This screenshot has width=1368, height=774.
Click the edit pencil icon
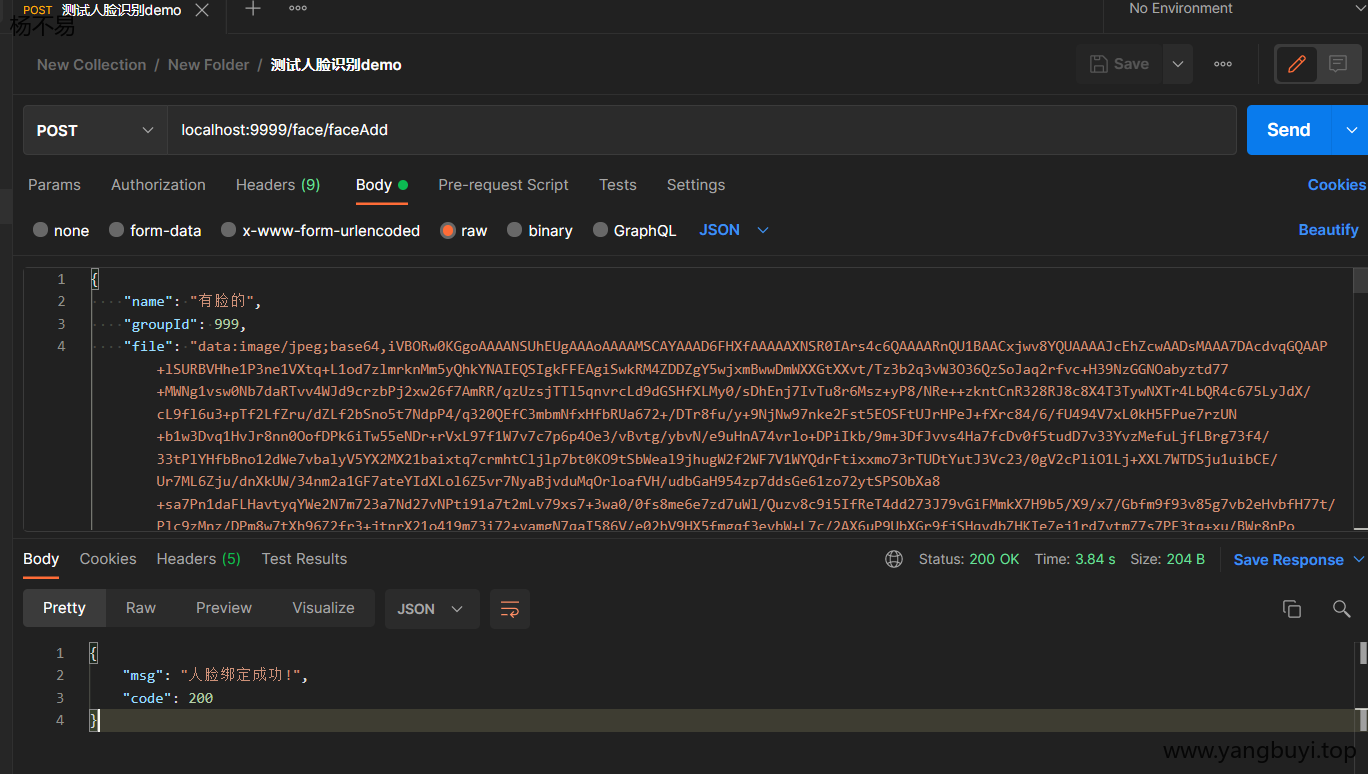[1297, 64]
